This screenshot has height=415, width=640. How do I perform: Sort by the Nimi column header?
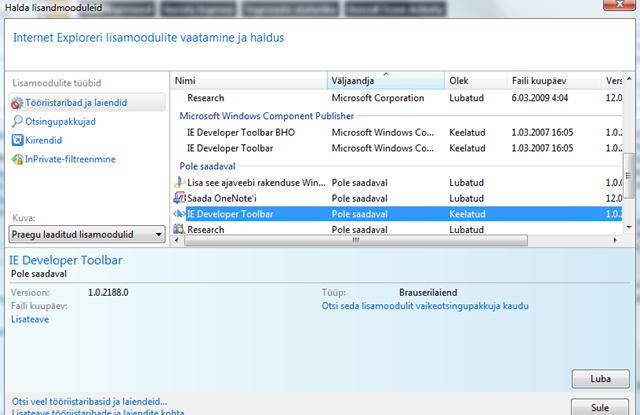(249, 81)
